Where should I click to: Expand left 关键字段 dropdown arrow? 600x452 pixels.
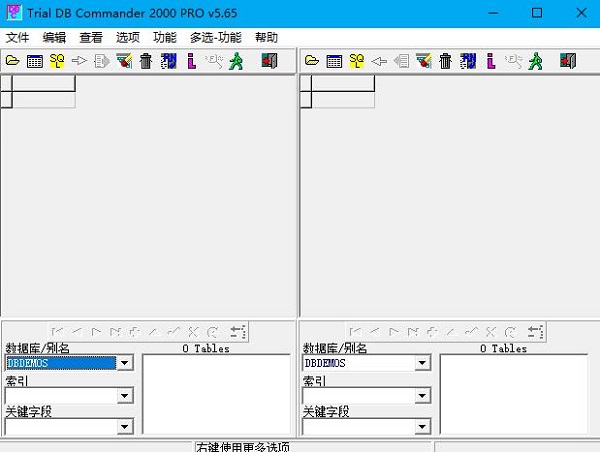pyautogui.click(x=125, y=427)
